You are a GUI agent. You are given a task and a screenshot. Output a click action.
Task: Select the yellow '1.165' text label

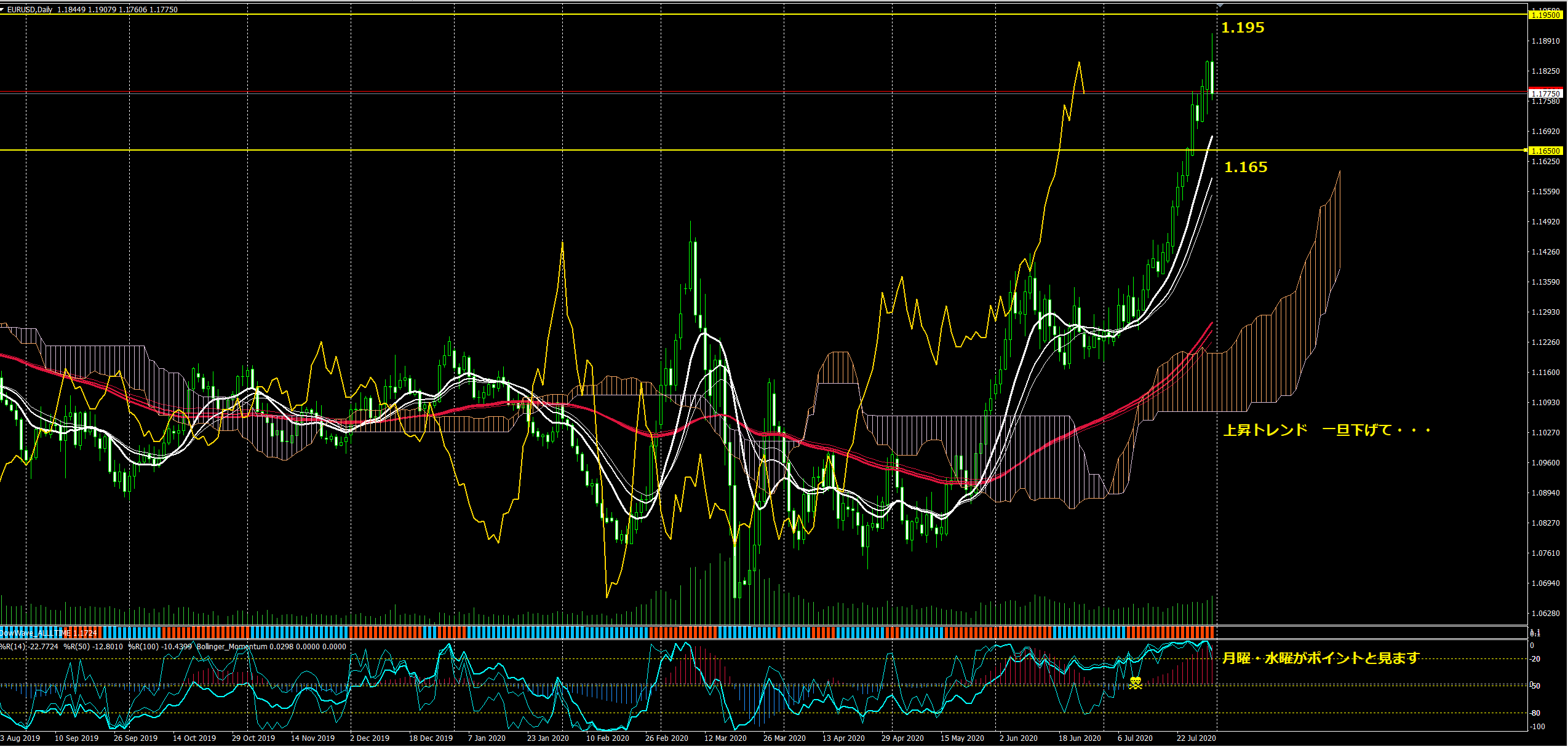[x=1245, y=167]
